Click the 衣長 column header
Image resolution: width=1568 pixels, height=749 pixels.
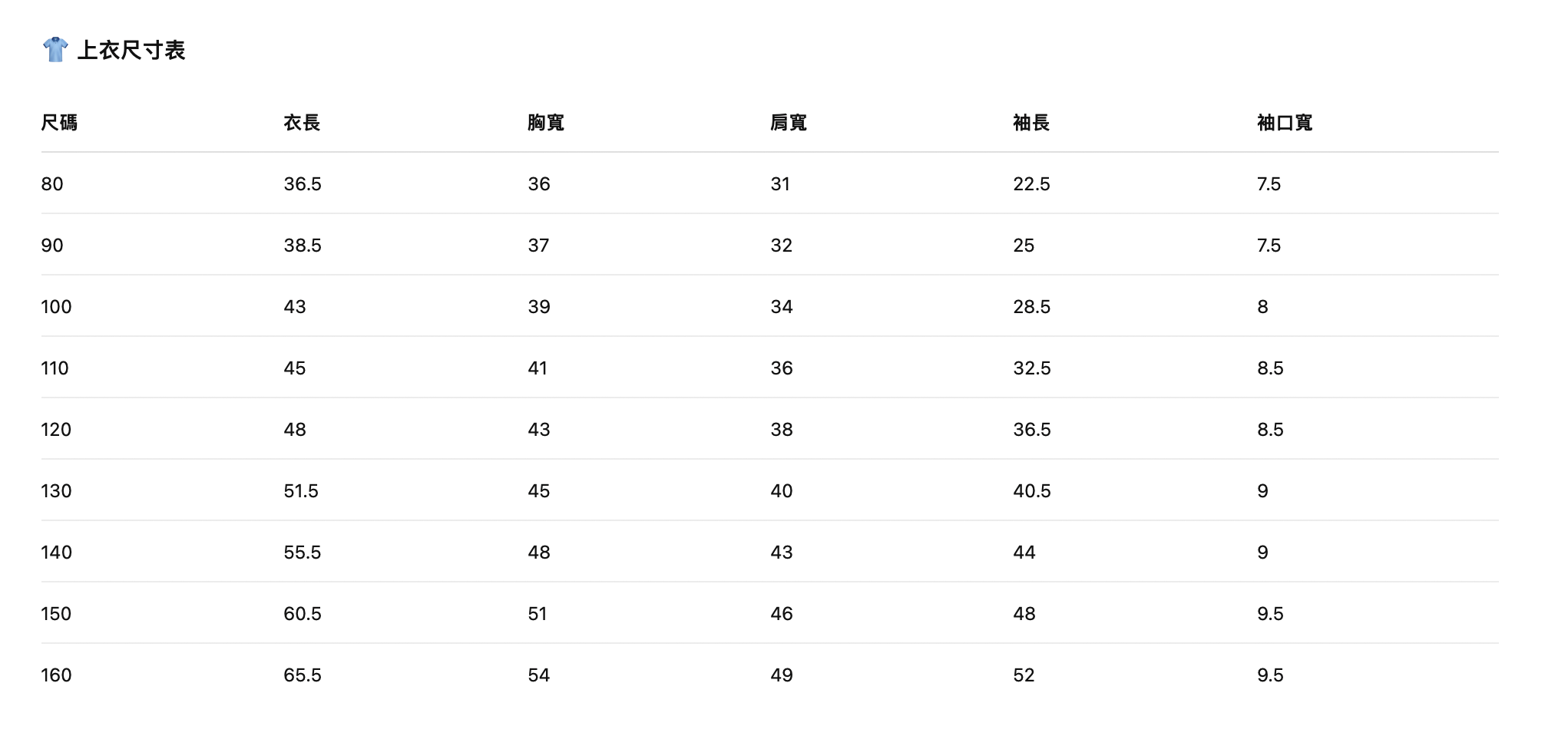click(x=302, y=123)
